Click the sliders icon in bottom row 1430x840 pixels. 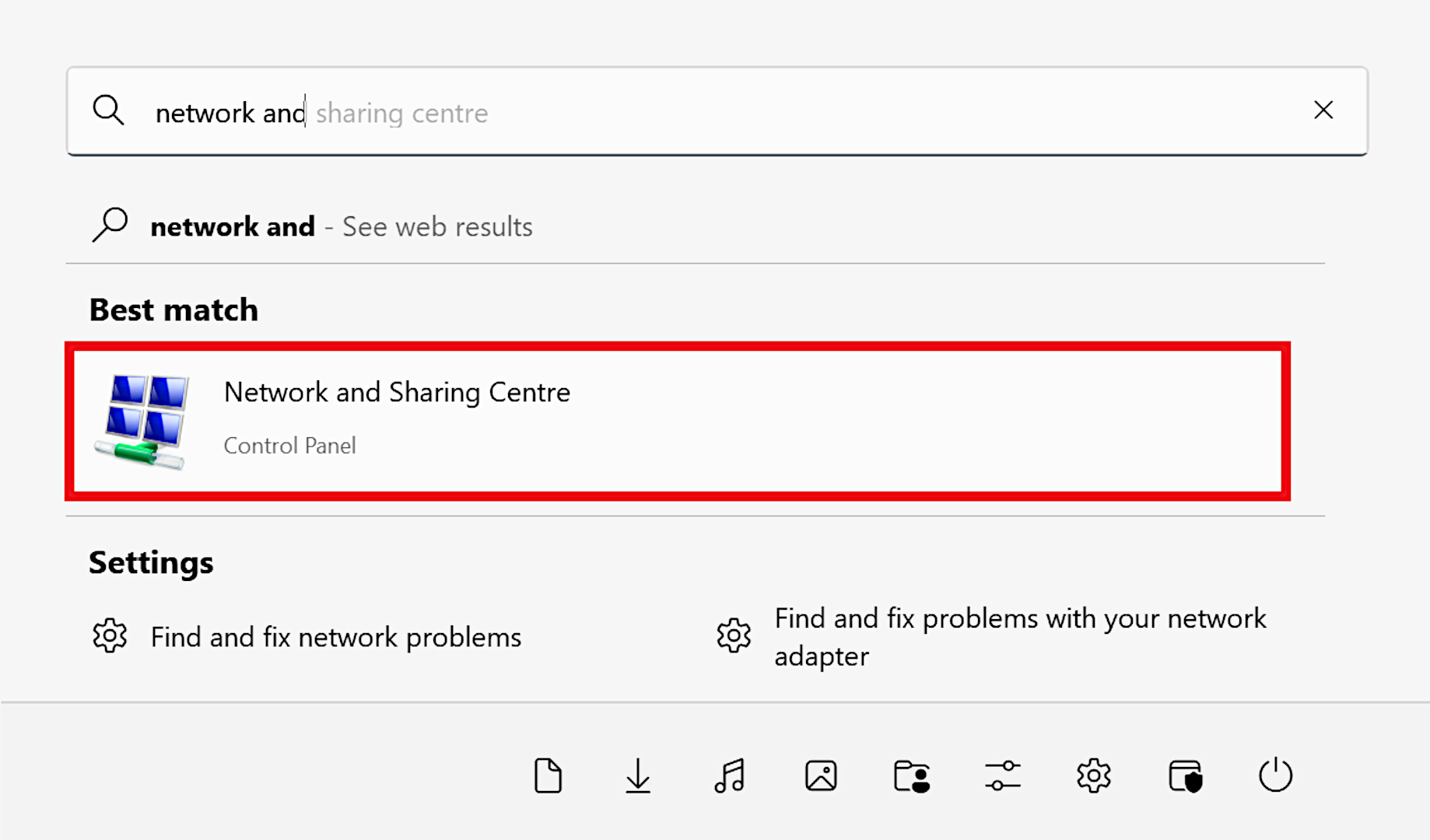1002,775
